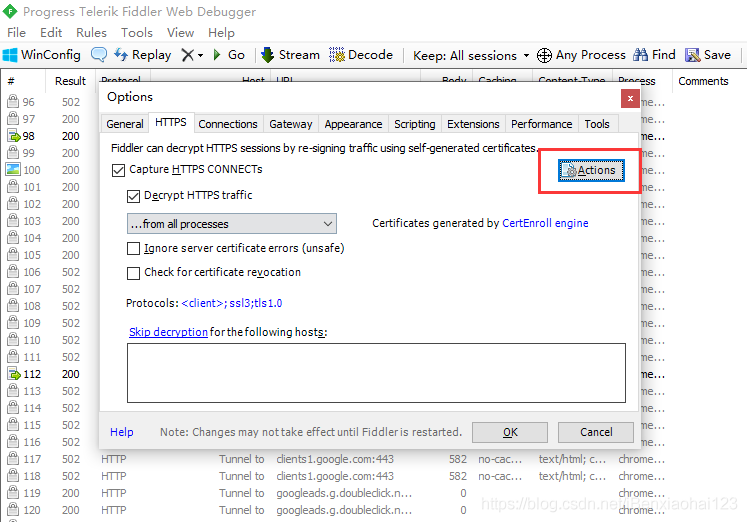Select session 112 with the green arrow icon
The height and width of the screenshot is (522, 747).
pos(13,374)
